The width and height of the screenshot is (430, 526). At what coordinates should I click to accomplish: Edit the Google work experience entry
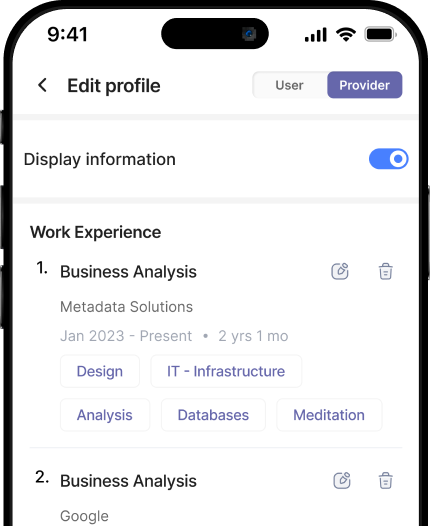coord(342,480)
